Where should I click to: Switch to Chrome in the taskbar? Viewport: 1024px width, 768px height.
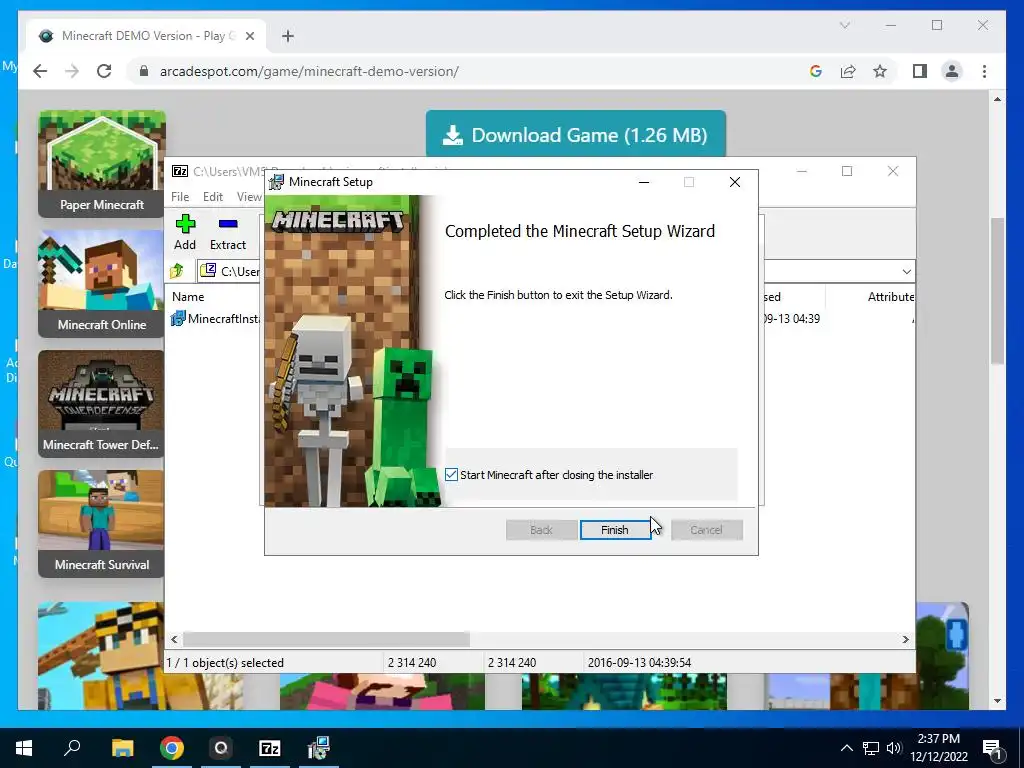(x=172, y=748)
